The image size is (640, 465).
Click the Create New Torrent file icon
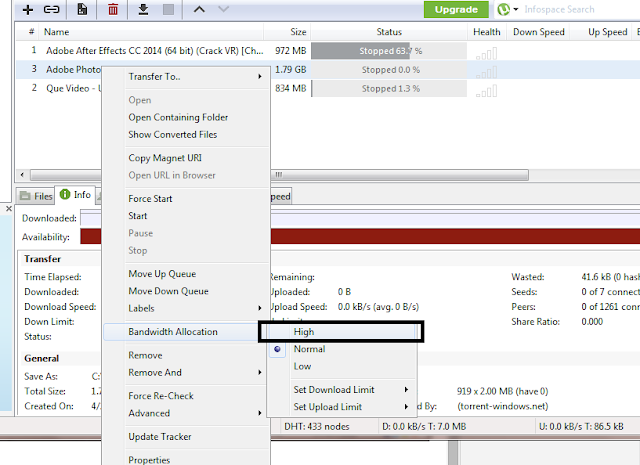coord(82,9)
